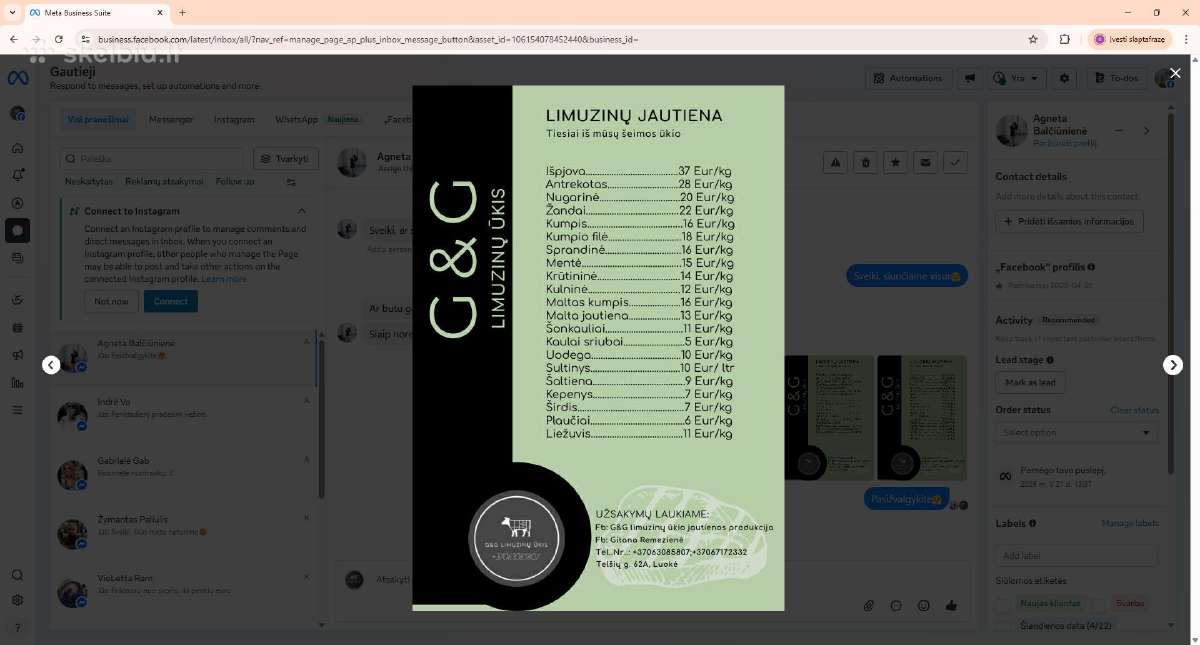Open a new browser tab
This screenshot has height=645, width=1200.
click(182, 12)
